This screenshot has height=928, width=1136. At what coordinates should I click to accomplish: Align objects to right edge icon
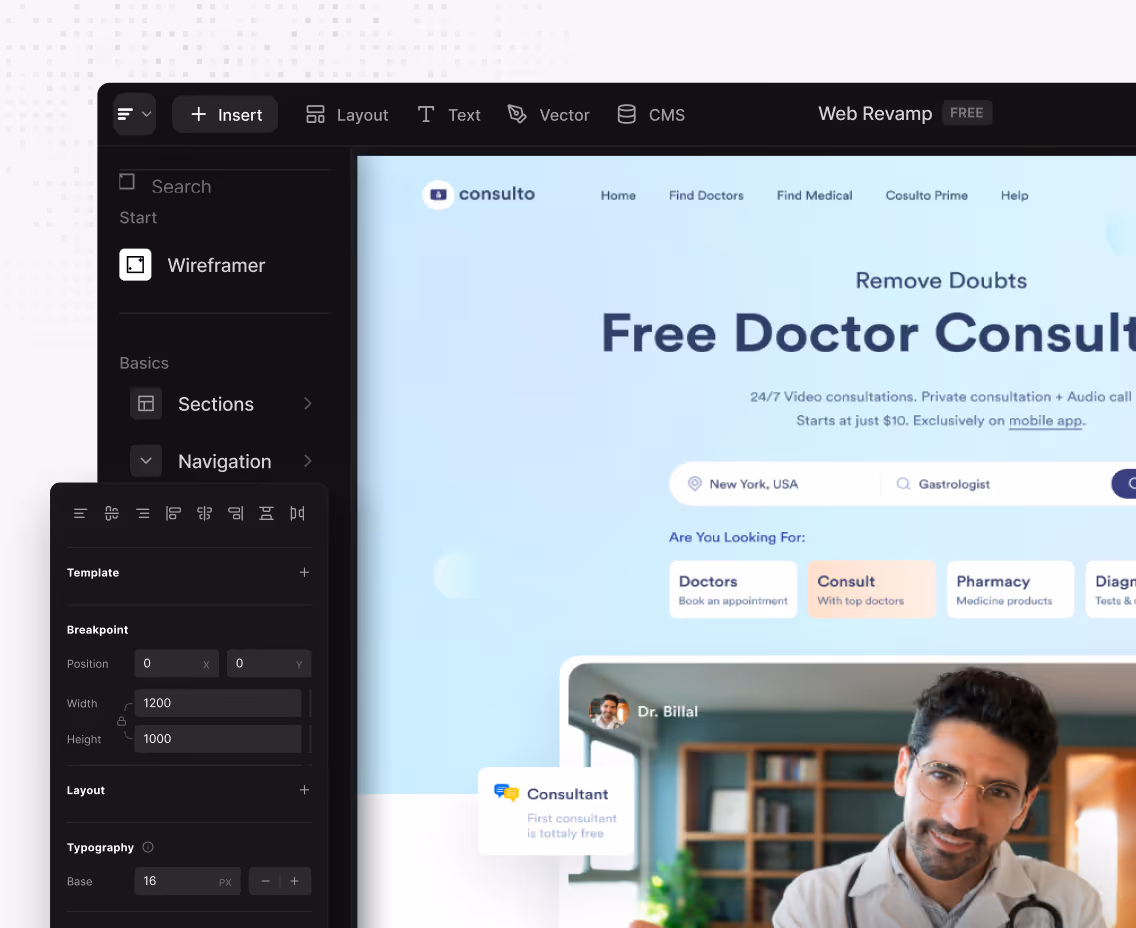click(235, 514)
